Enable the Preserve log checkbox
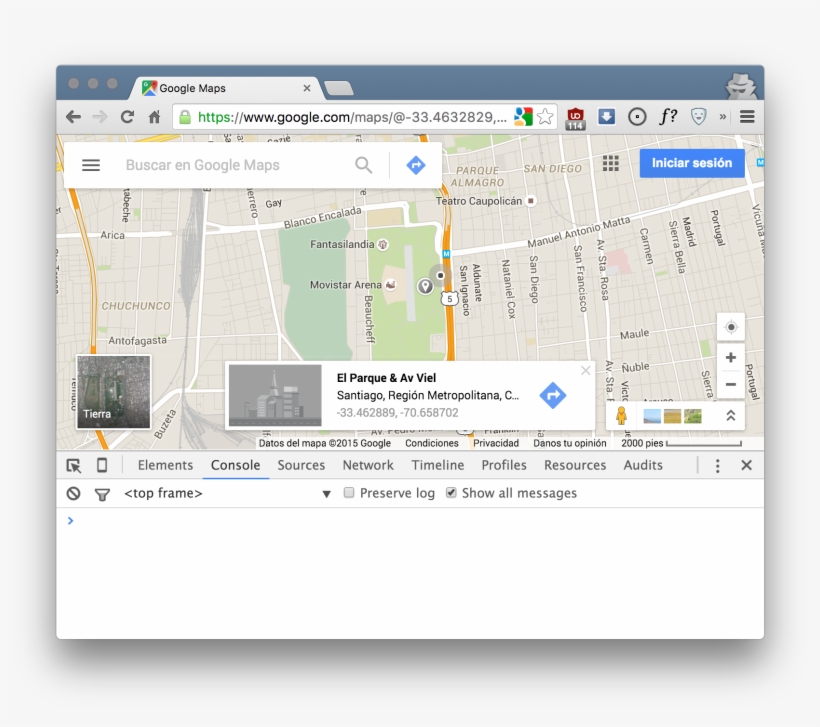This screenshot has height=727, width=820. click(349, 493)
